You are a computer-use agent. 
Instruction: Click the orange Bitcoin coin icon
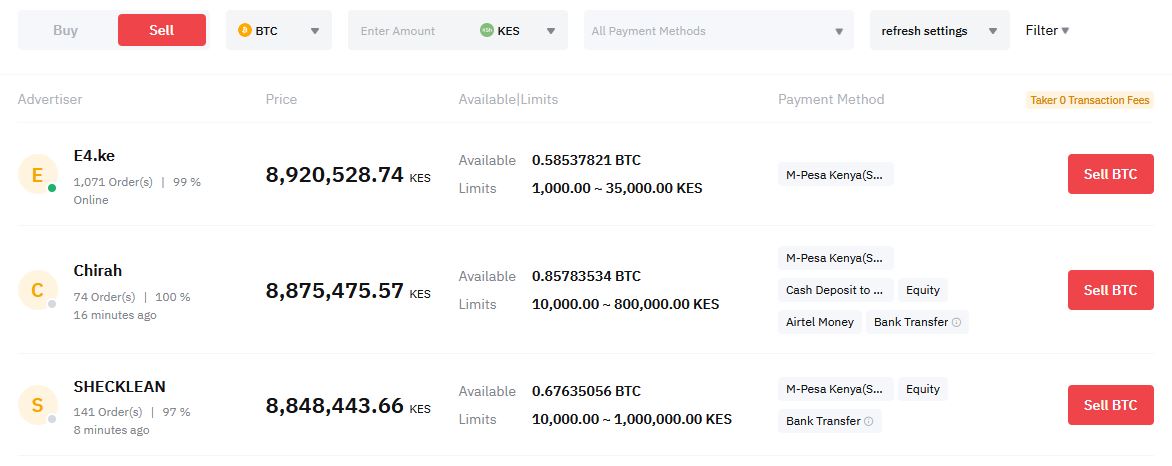tap(244, 31)
